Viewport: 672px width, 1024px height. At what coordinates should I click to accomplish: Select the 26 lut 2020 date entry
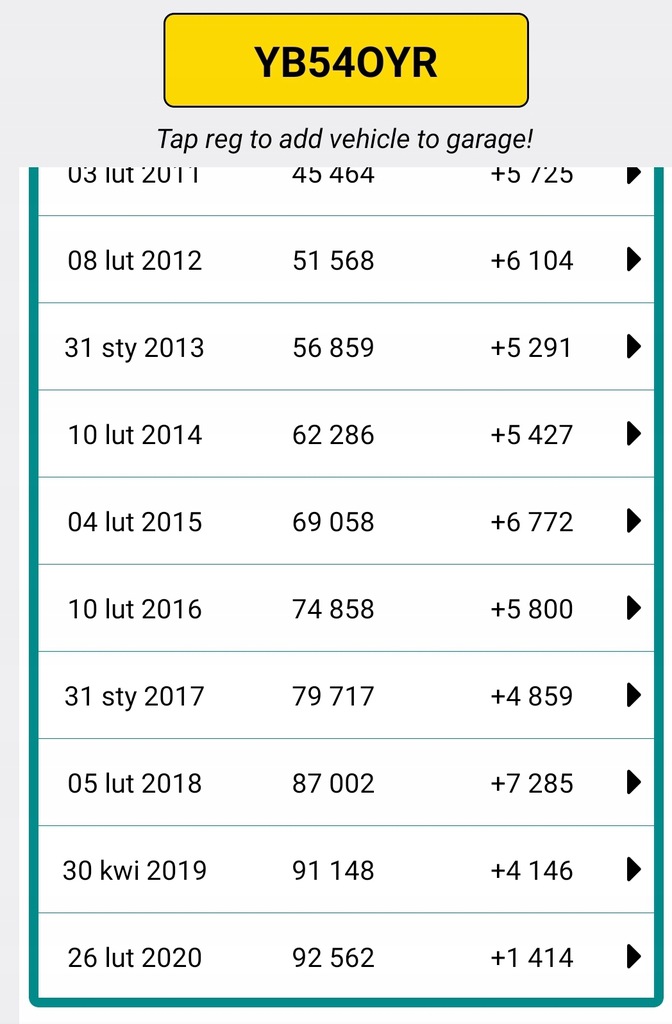tap(135, 957)
